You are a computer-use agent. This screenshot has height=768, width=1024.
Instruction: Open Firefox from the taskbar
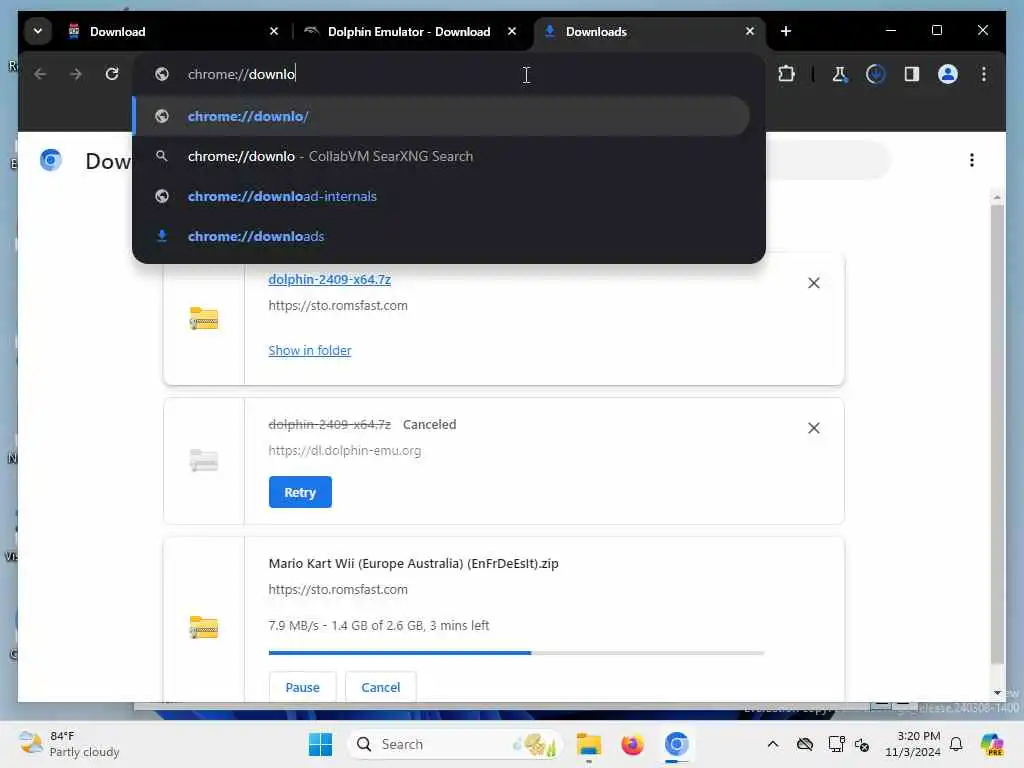click(632, 744)
